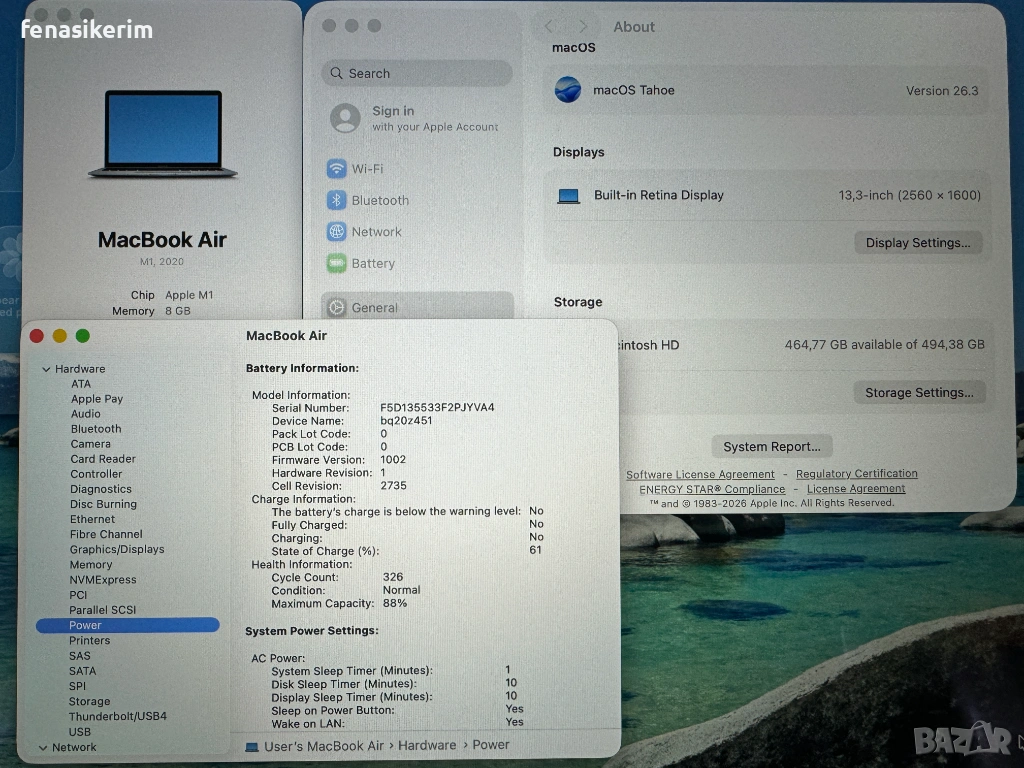Open Bluetooth settings icon in sidebar
The height and width of the screenshot is (768, 1024).
pos(336,200)
